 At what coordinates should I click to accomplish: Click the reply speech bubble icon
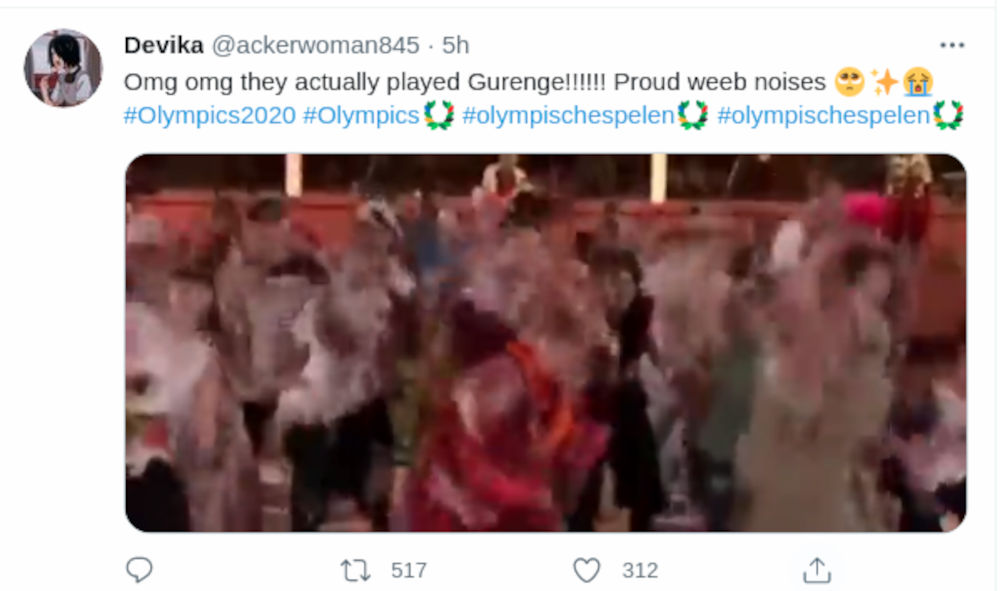139,569
